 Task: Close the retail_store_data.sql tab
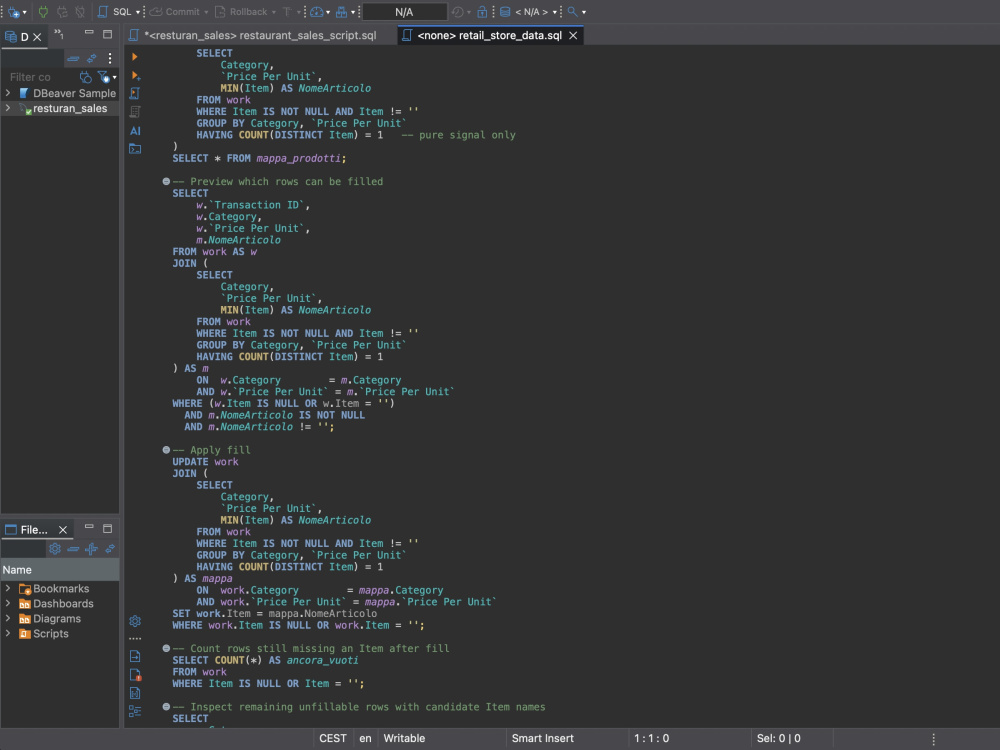point(573,36)
